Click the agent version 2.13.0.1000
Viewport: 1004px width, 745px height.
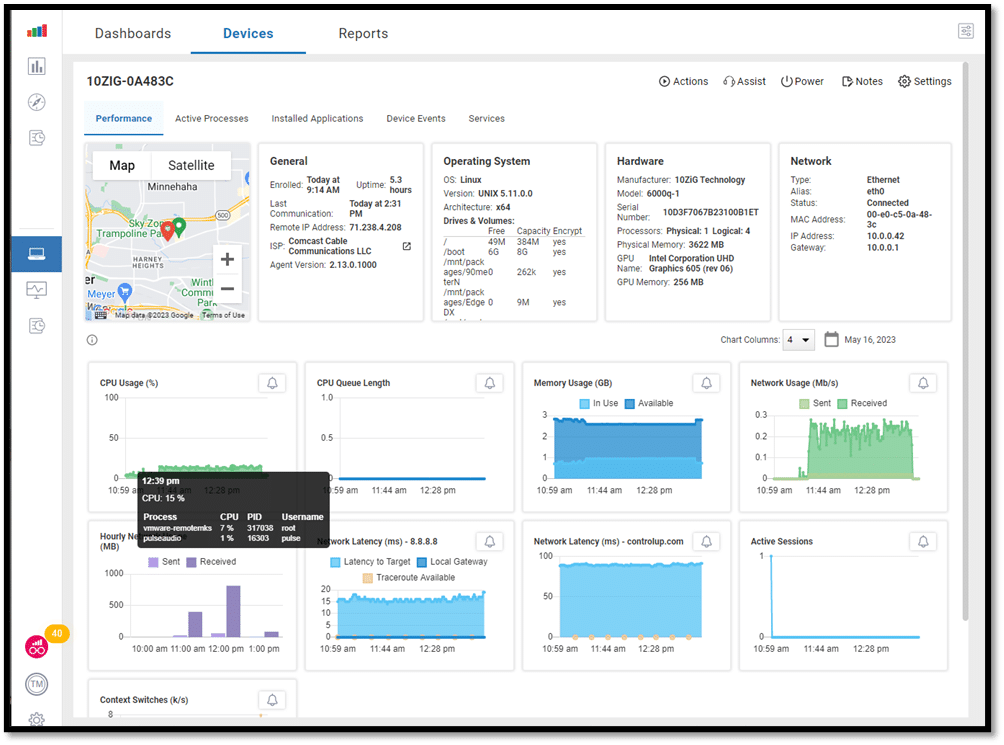pyautogui.click(x=353, y=265)
